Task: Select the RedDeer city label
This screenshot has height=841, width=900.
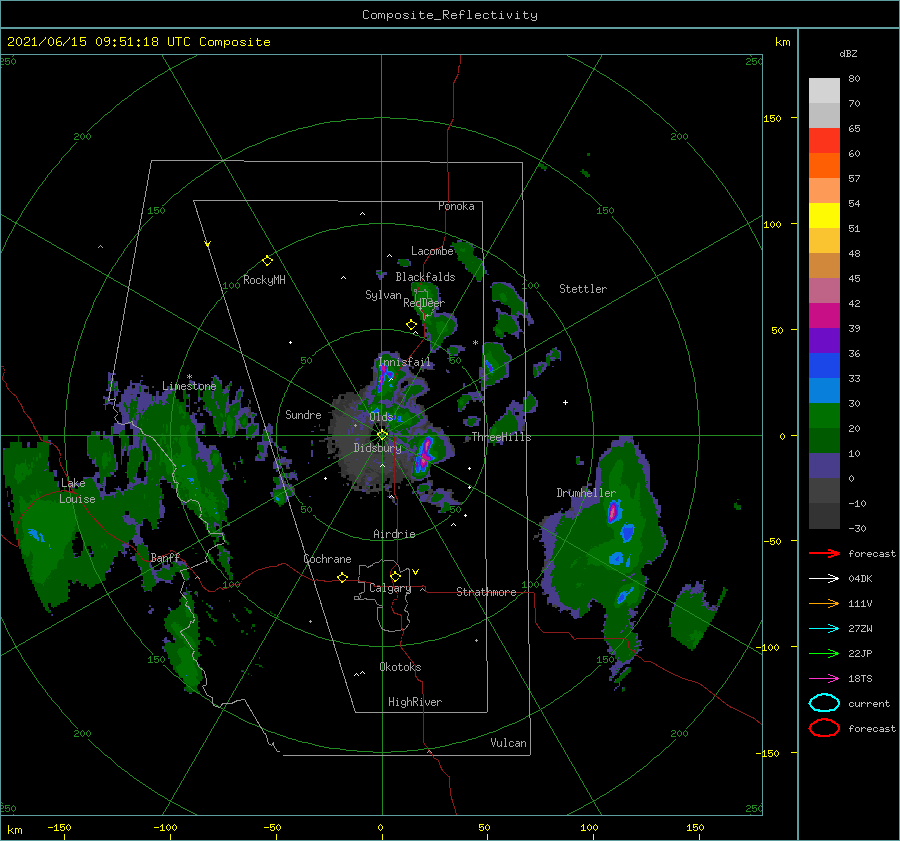Action: [424, 303]
